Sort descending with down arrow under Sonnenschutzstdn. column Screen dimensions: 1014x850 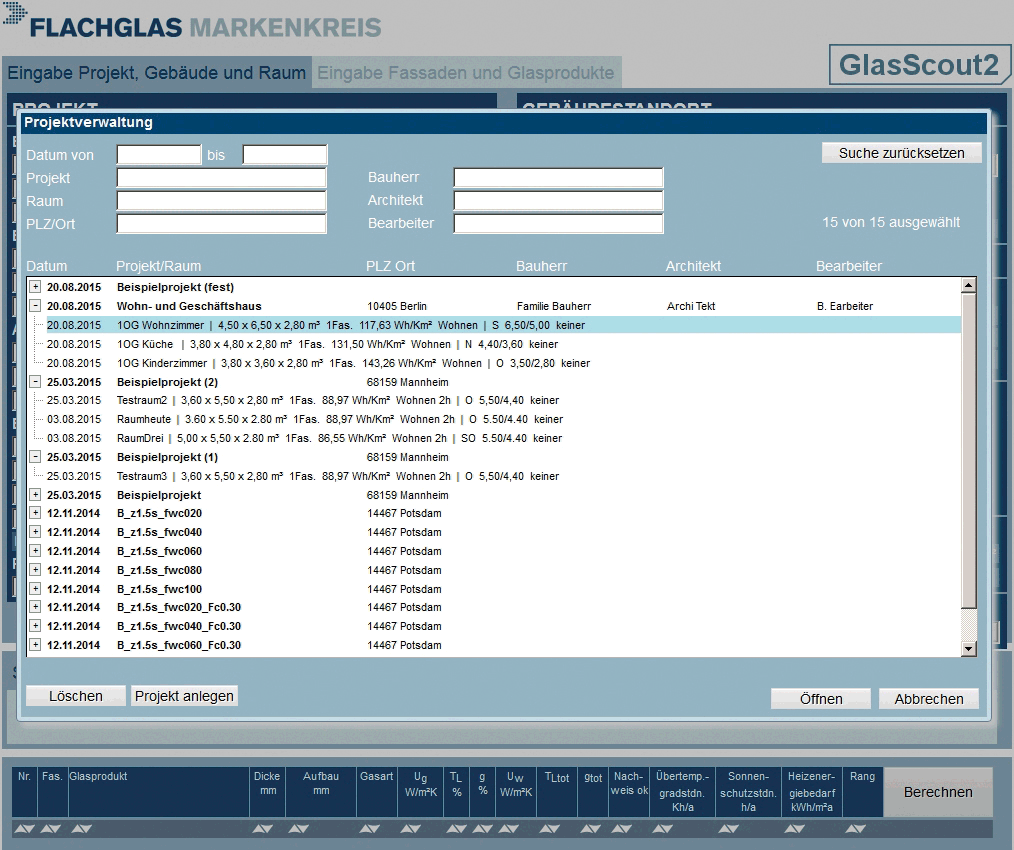(733, 829)
